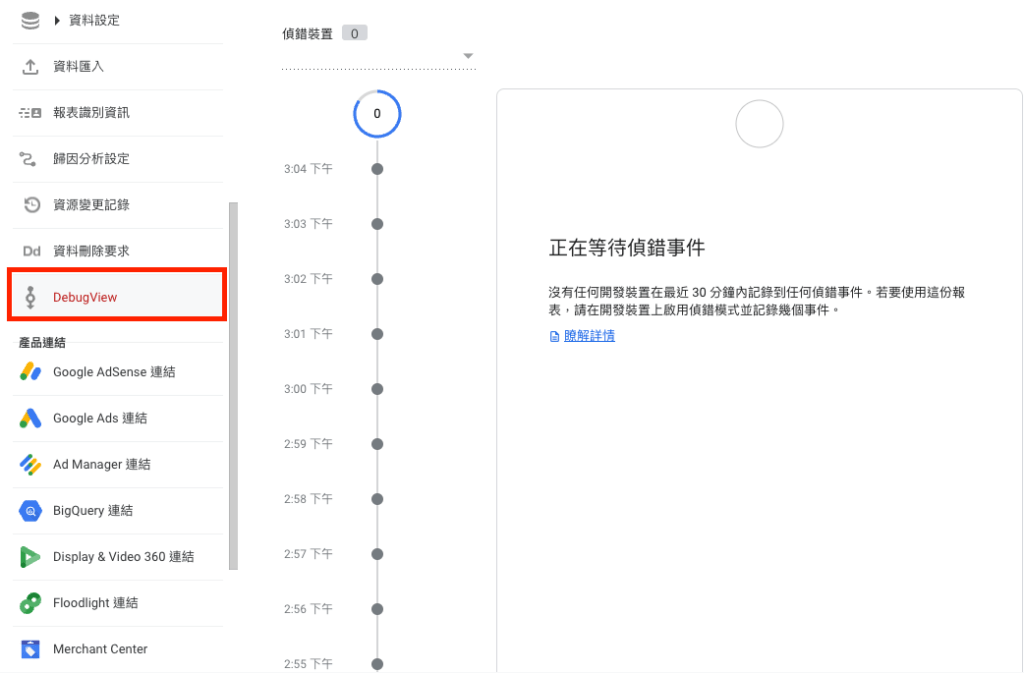
Task: Select 資源變更記錄 in the sidebar
Action: (x=92, y=204)
